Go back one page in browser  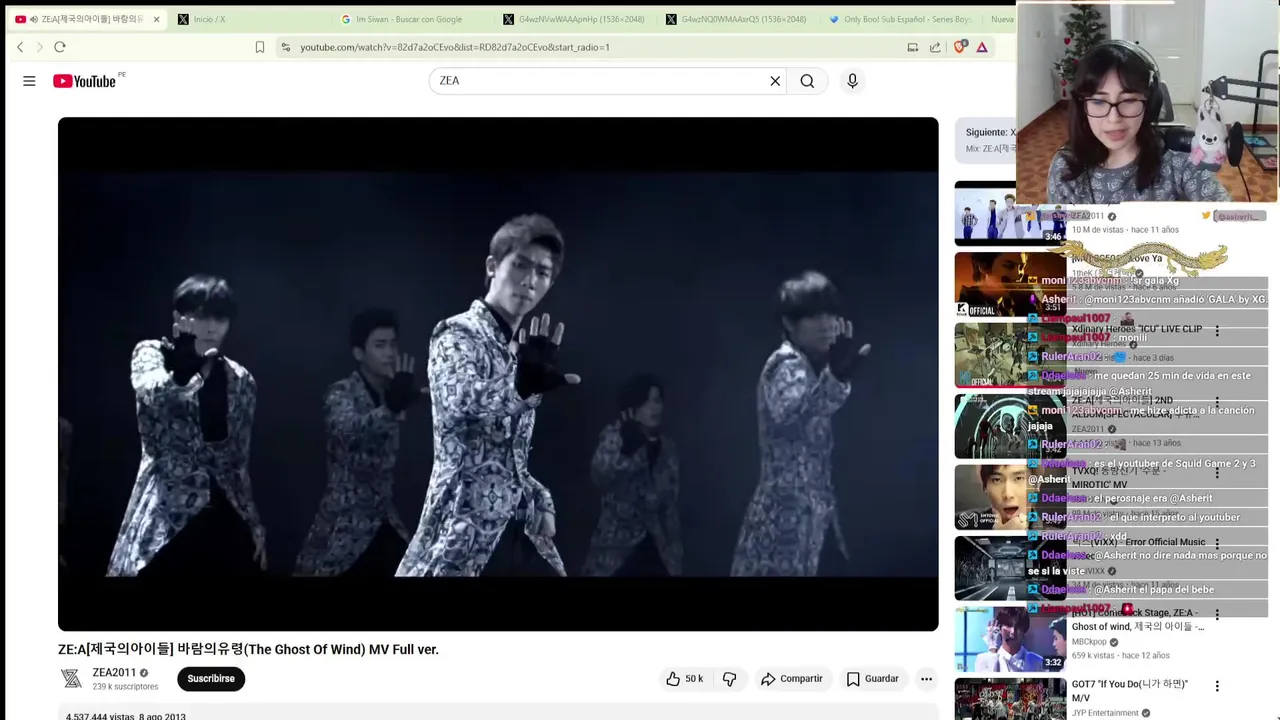click(x=20, y=47)
